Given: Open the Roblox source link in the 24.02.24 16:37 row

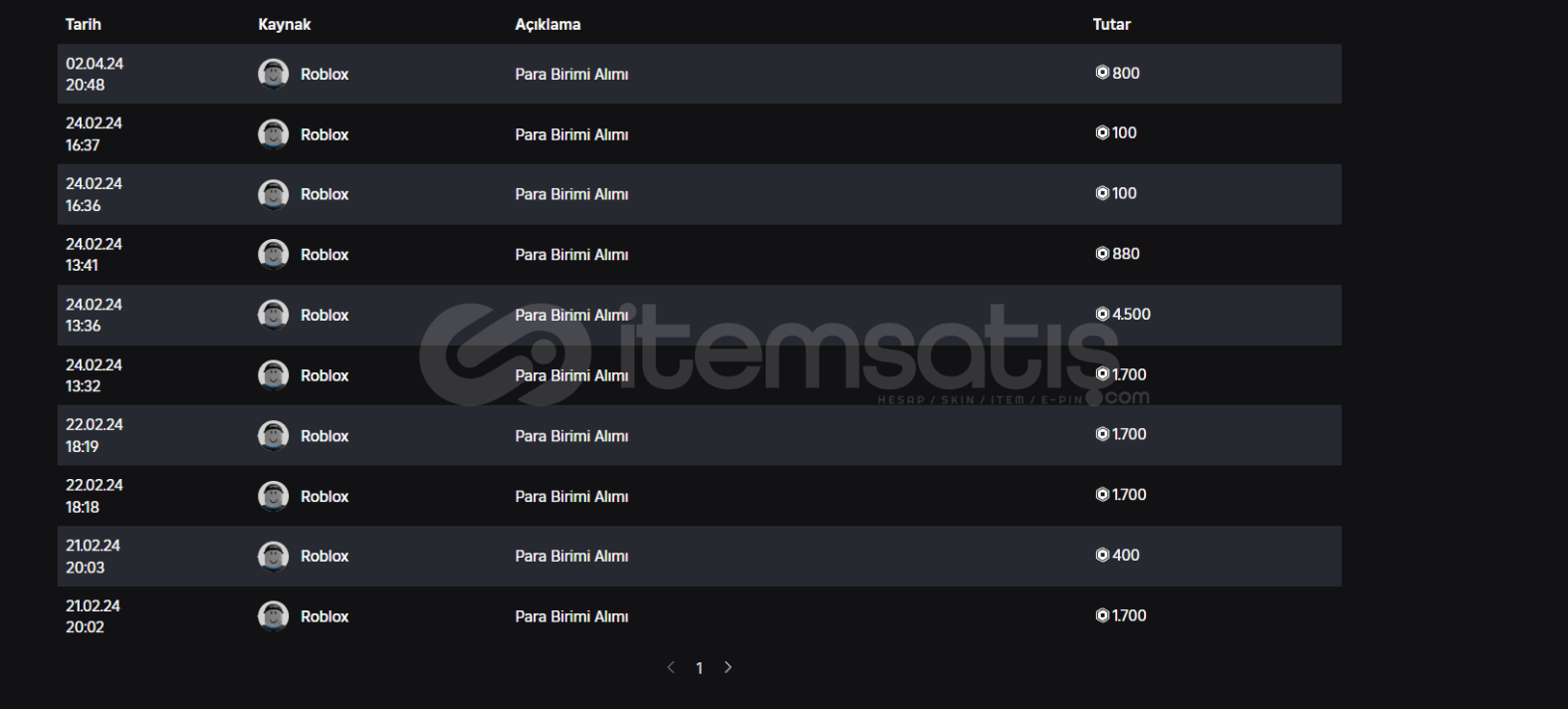Looking at the screenshot, I should point(325,134).
